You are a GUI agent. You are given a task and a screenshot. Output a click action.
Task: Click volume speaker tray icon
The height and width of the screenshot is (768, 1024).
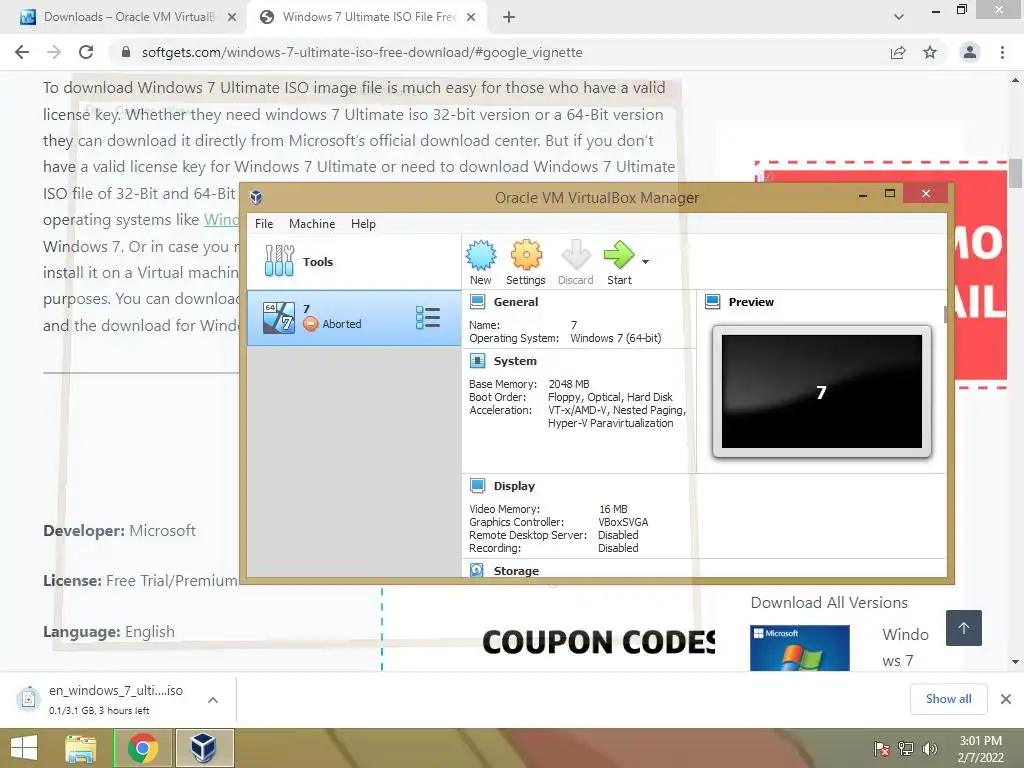tap(929, 749)
